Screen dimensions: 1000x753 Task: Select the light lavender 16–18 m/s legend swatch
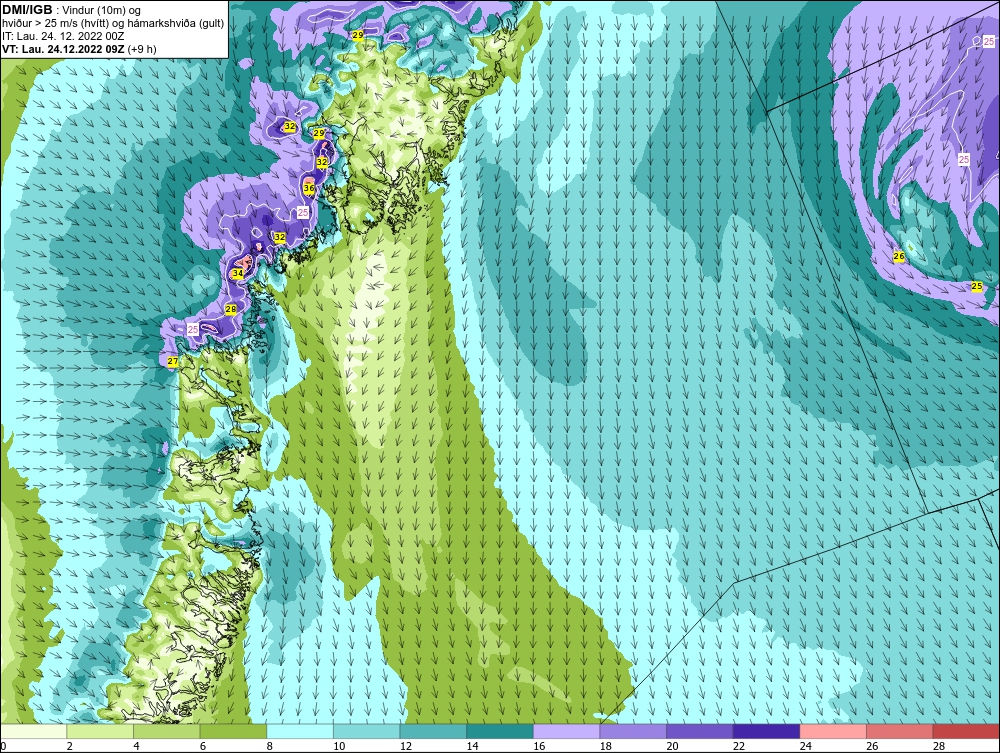566,731
